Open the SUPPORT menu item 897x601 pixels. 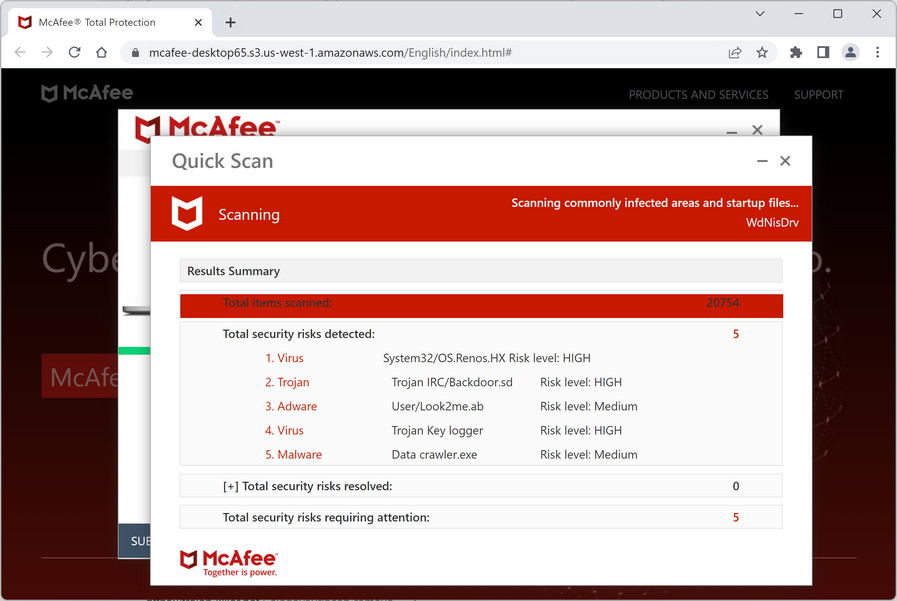[818, 94]
